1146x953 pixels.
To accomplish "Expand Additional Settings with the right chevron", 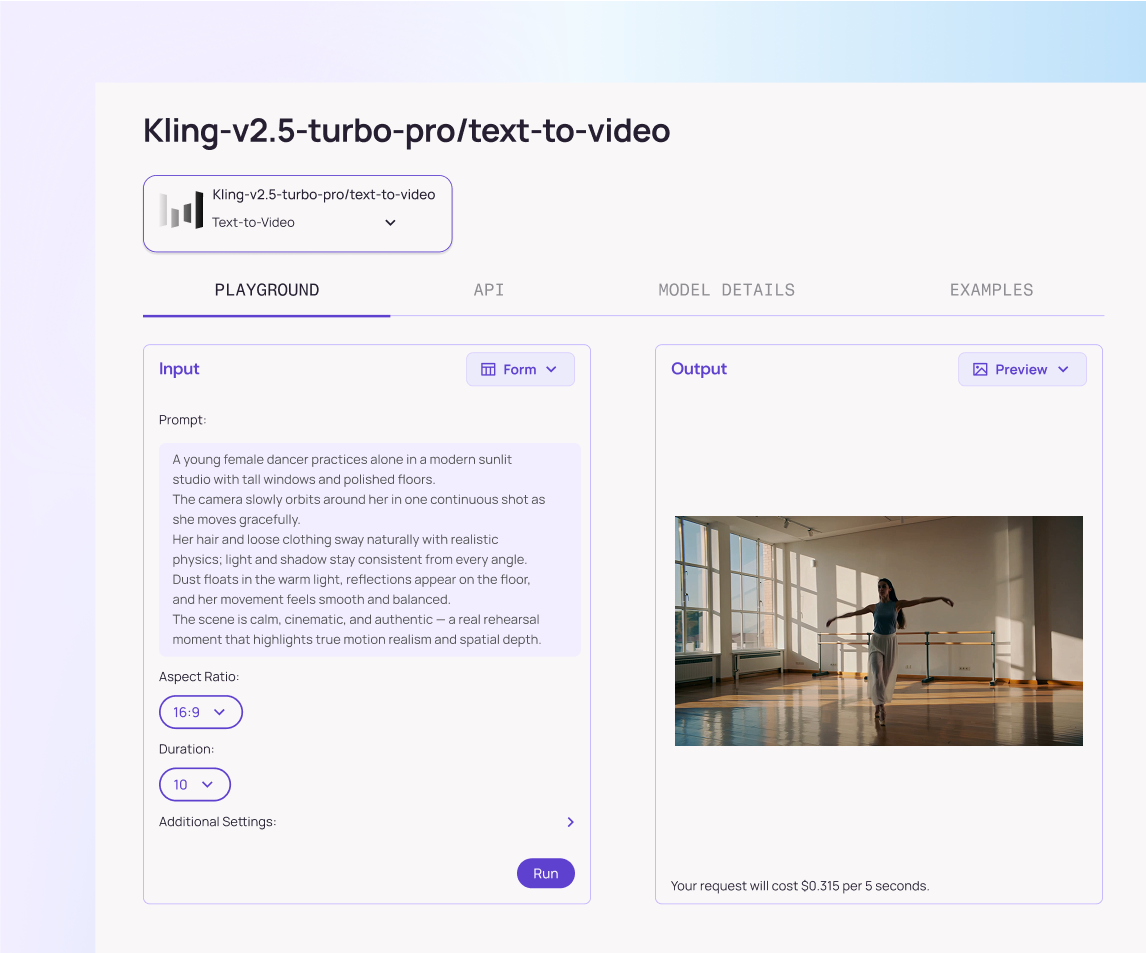I will [570, 822].
